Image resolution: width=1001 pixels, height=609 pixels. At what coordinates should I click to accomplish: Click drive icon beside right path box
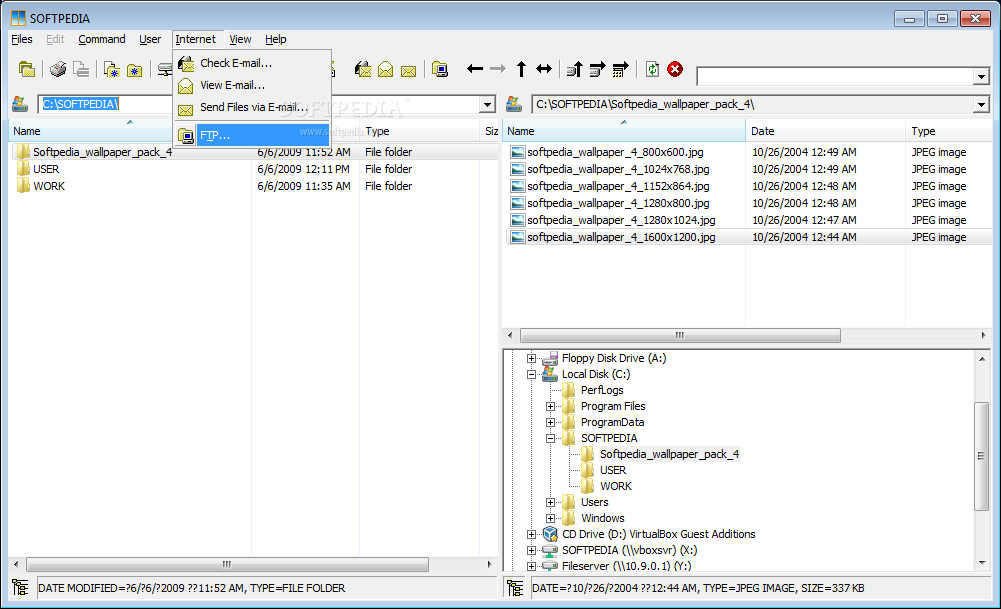514,103
